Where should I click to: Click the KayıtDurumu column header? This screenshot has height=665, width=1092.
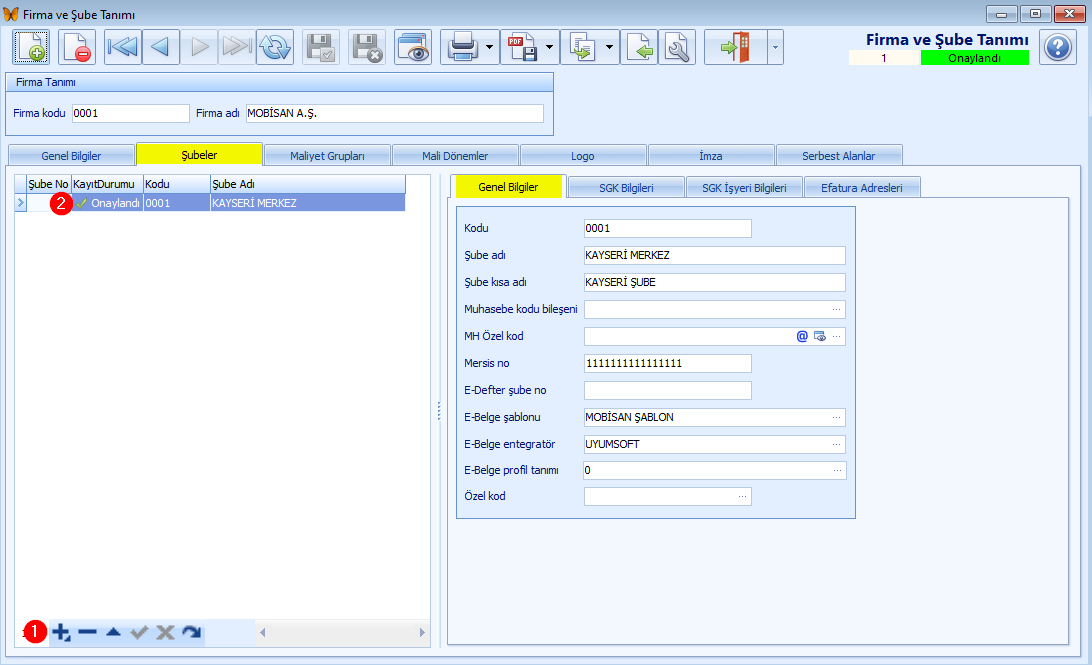(x=107, y=185)
